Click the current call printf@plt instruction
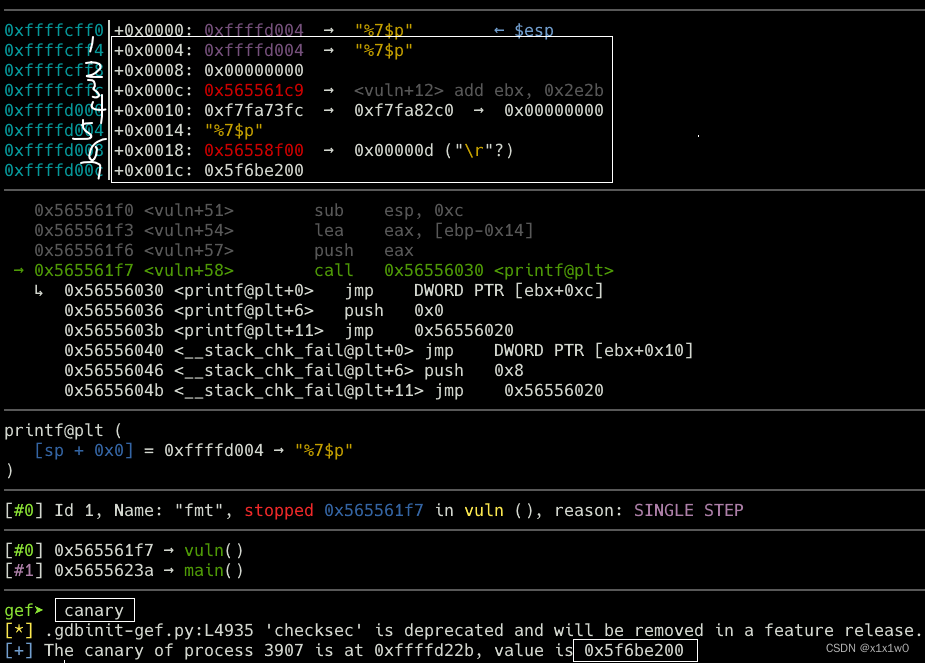Screen dimensions: 925x663 tap(324, 271)
